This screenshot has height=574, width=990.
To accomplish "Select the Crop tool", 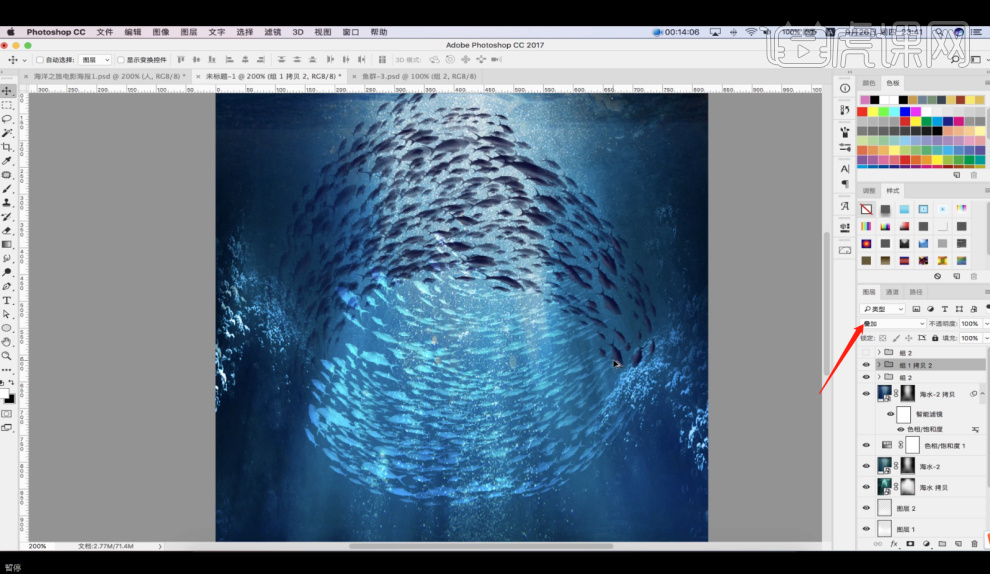I will point(7,146).
